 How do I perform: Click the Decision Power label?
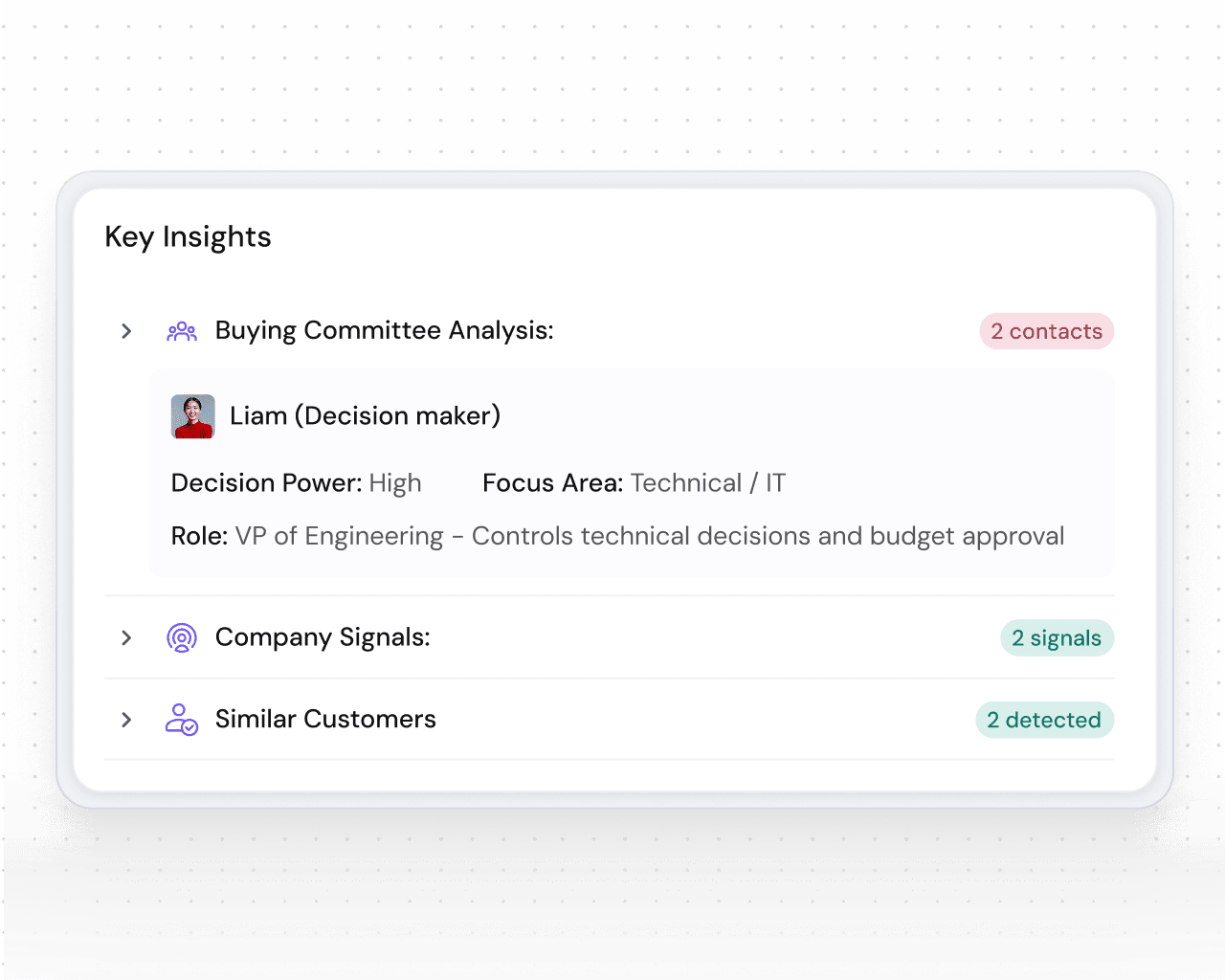pyautogui.click(x=266, y=483)
